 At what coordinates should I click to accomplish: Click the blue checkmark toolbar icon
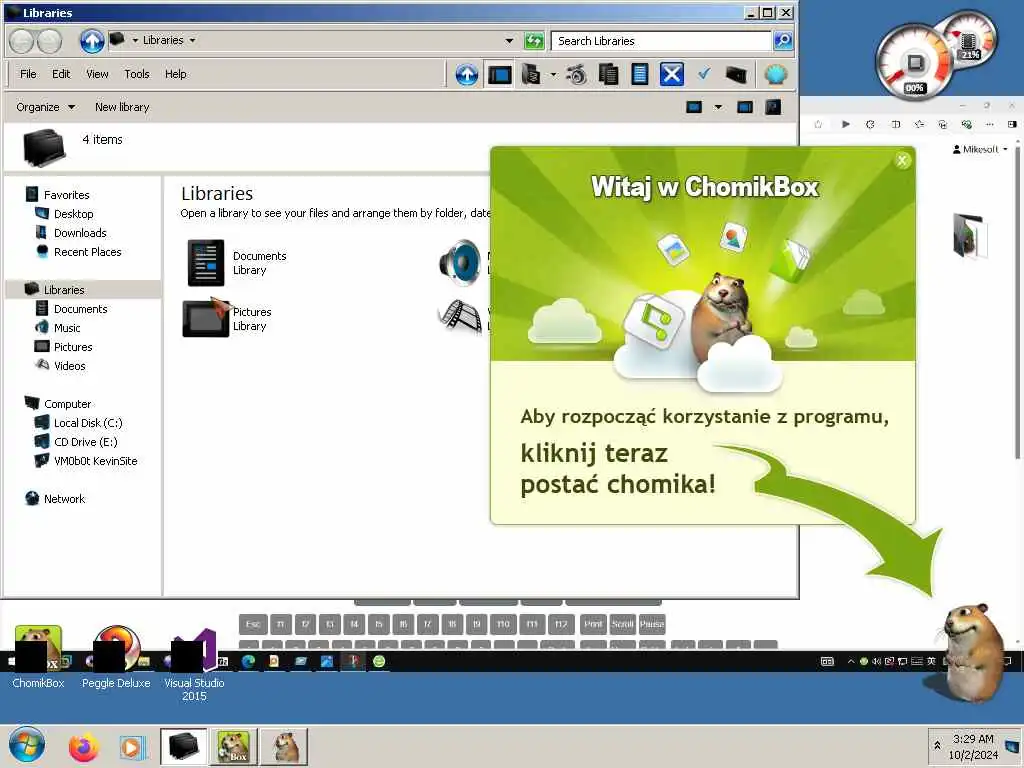click(x=704, y=74)
